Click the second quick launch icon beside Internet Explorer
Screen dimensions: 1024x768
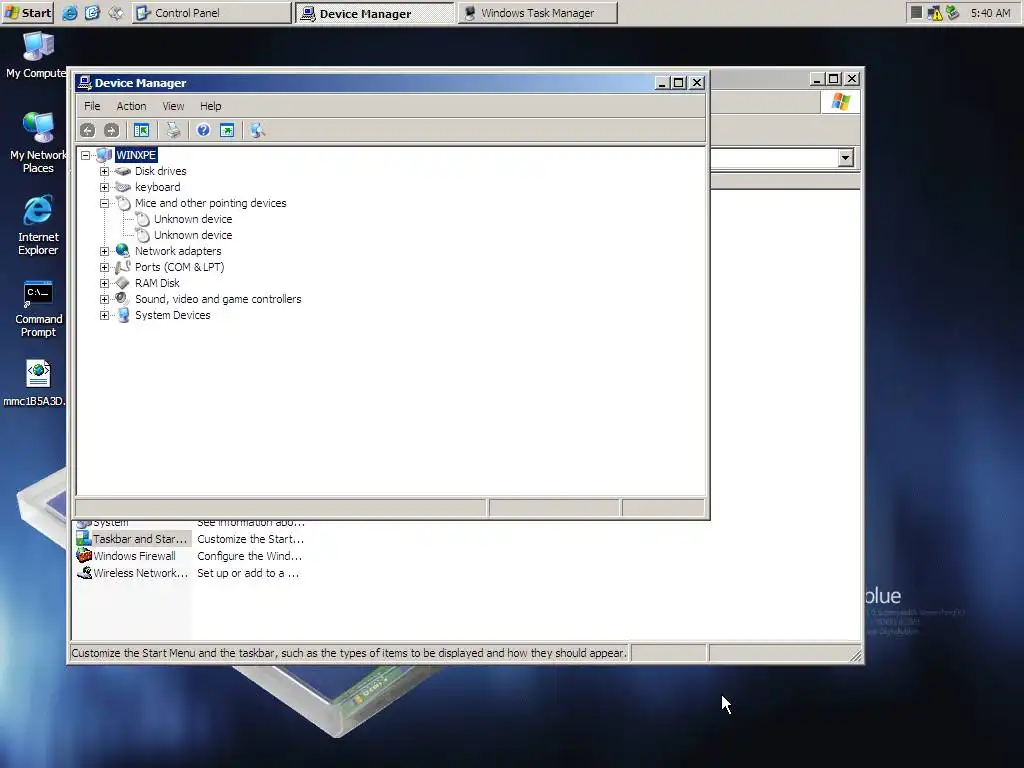coord(92,12)
